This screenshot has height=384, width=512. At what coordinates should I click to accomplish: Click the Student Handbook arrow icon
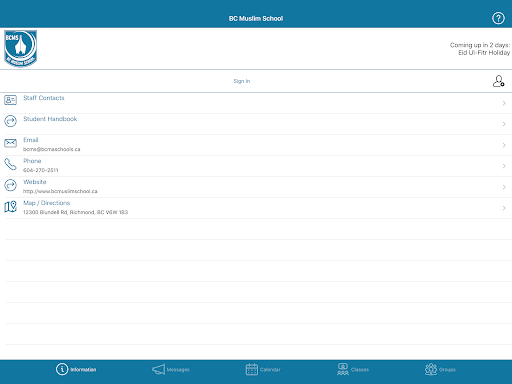(10, 121)
